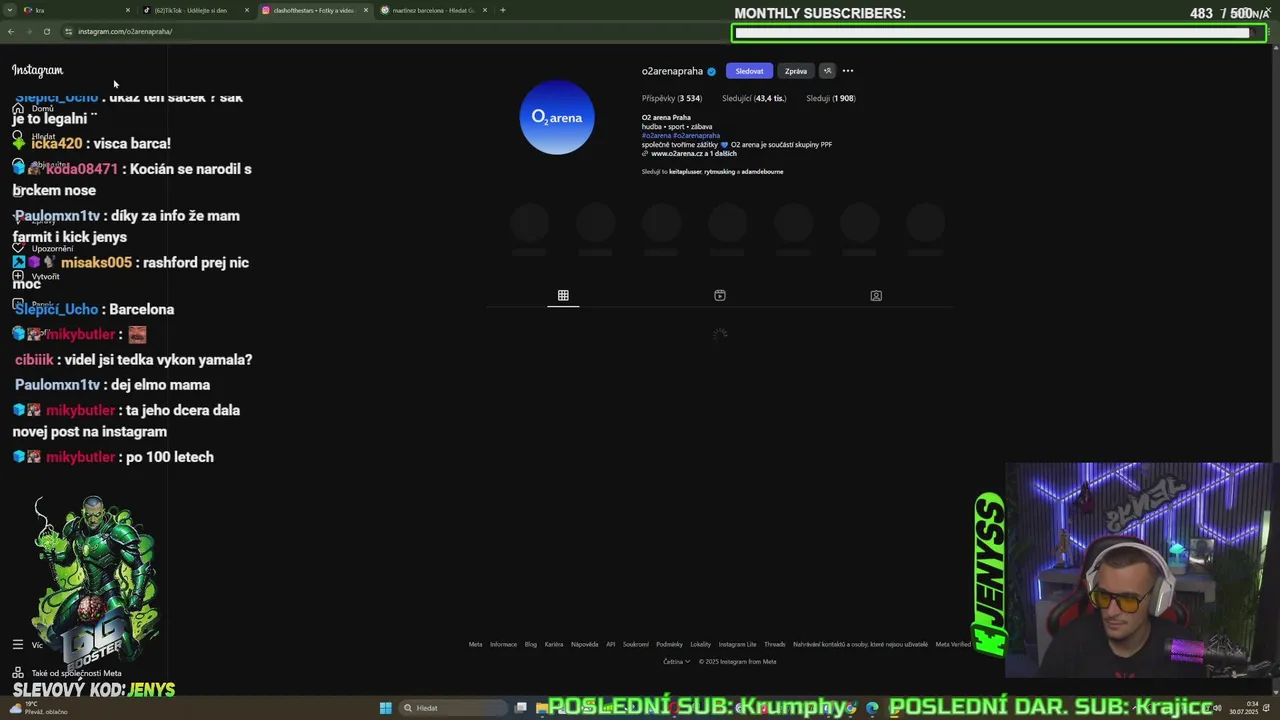1280x720 pixels.
Task: Click the #o2arena hashtag
Action: click(656, 135)
